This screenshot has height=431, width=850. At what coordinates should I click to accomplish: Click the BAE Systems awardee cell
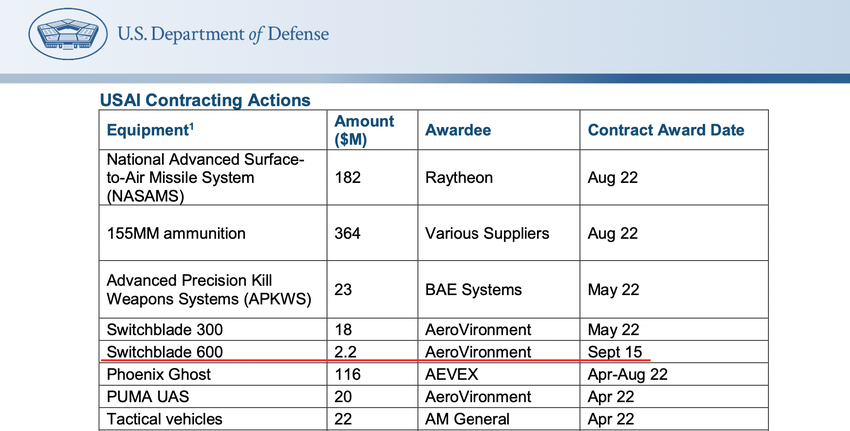tap(473, 290)
